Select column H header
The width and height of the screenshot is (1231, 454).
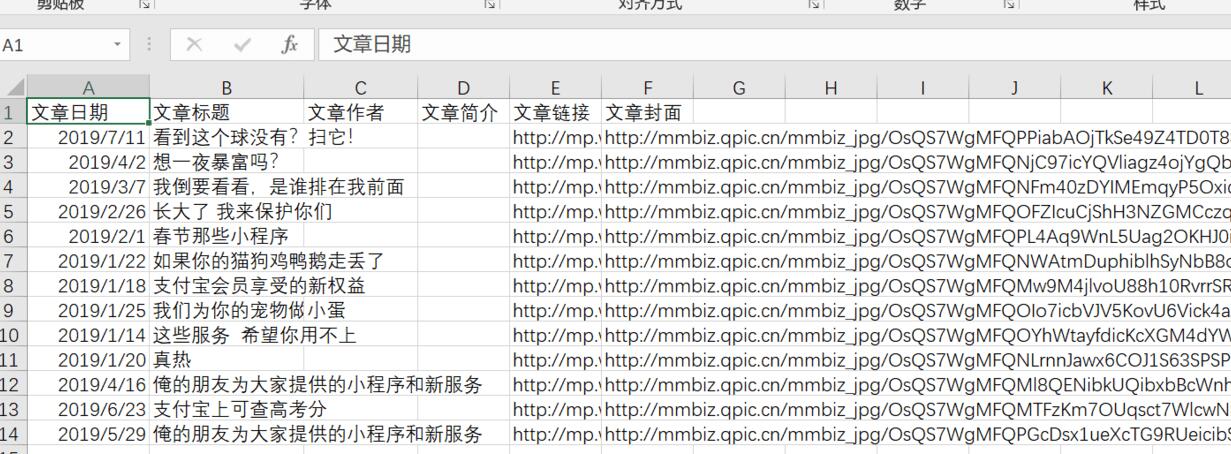[831, 88]
